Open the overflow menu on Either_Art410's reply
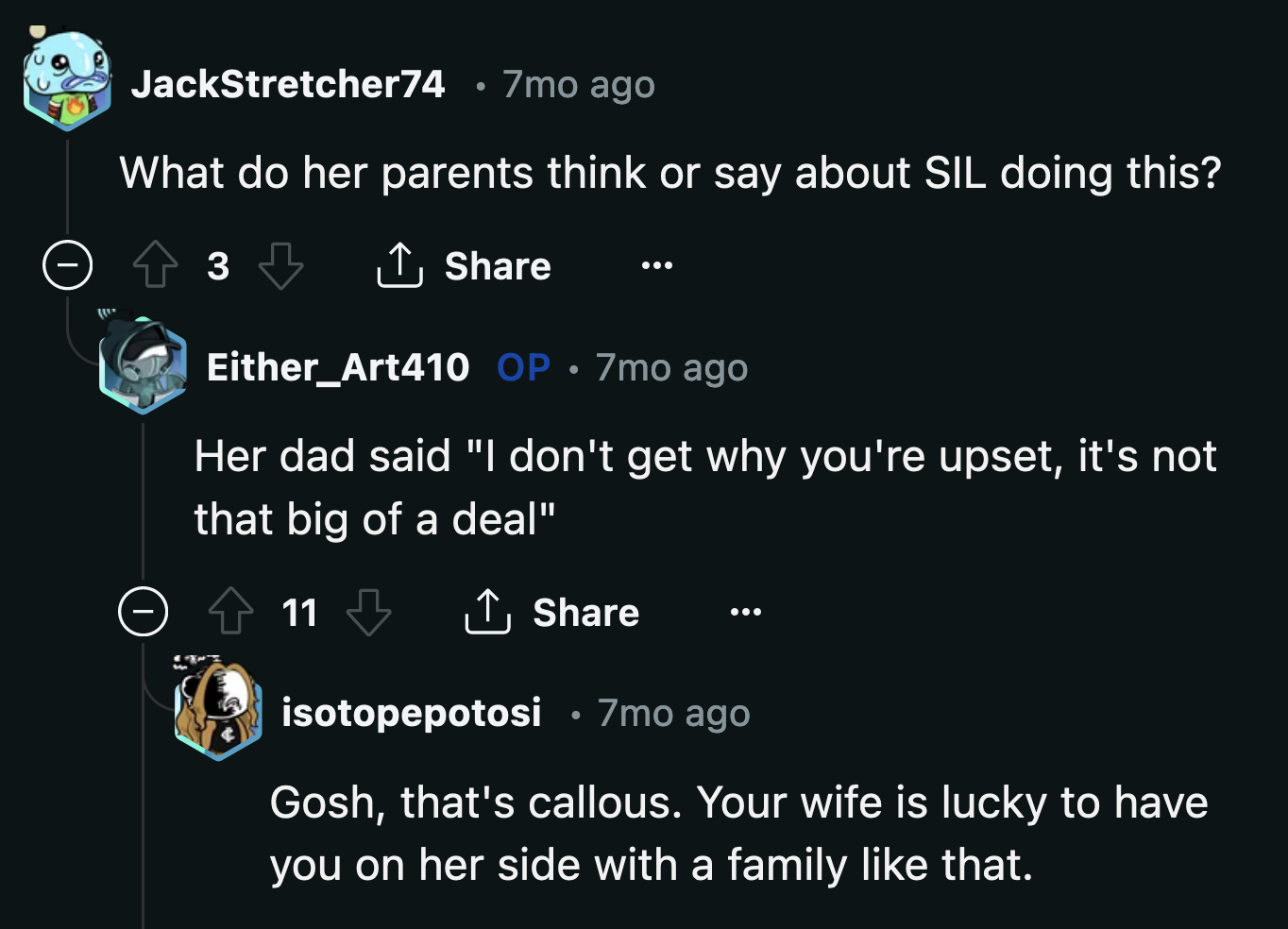The image size is (1288, 929). click(745, 612)
